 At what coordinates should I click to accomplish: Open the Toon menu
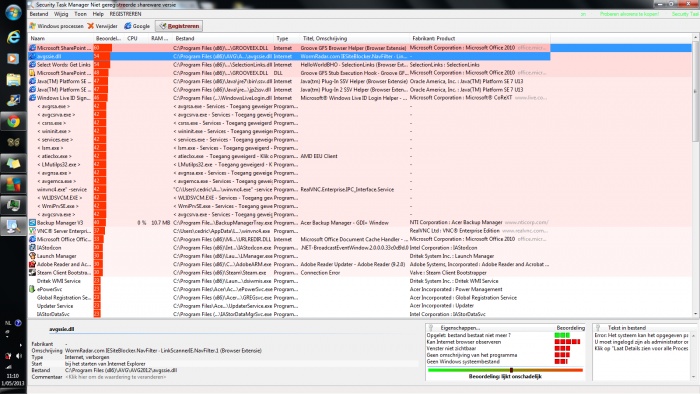pyautogui.click(x=81, y=14)
